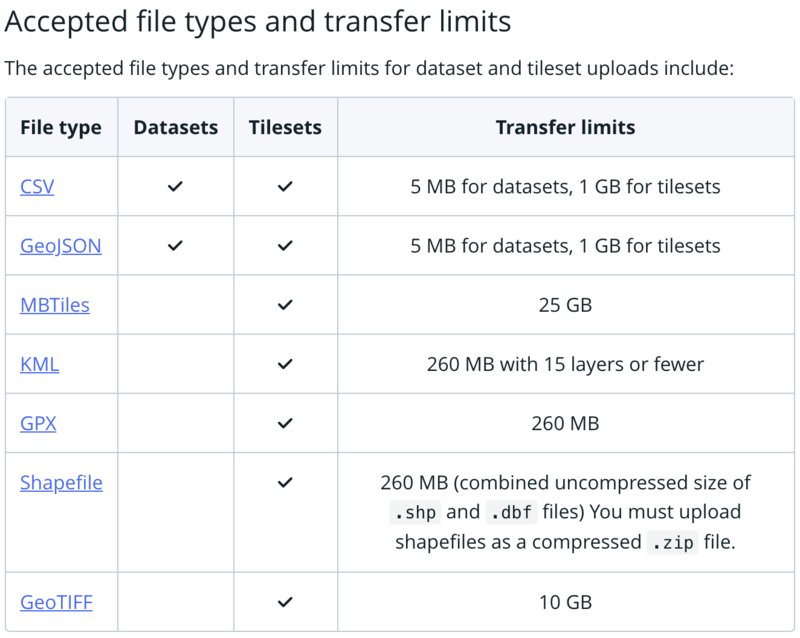Click the GPX Tilesets checkmark
This screenshot has width=800, height=638.
click(285, 424)
